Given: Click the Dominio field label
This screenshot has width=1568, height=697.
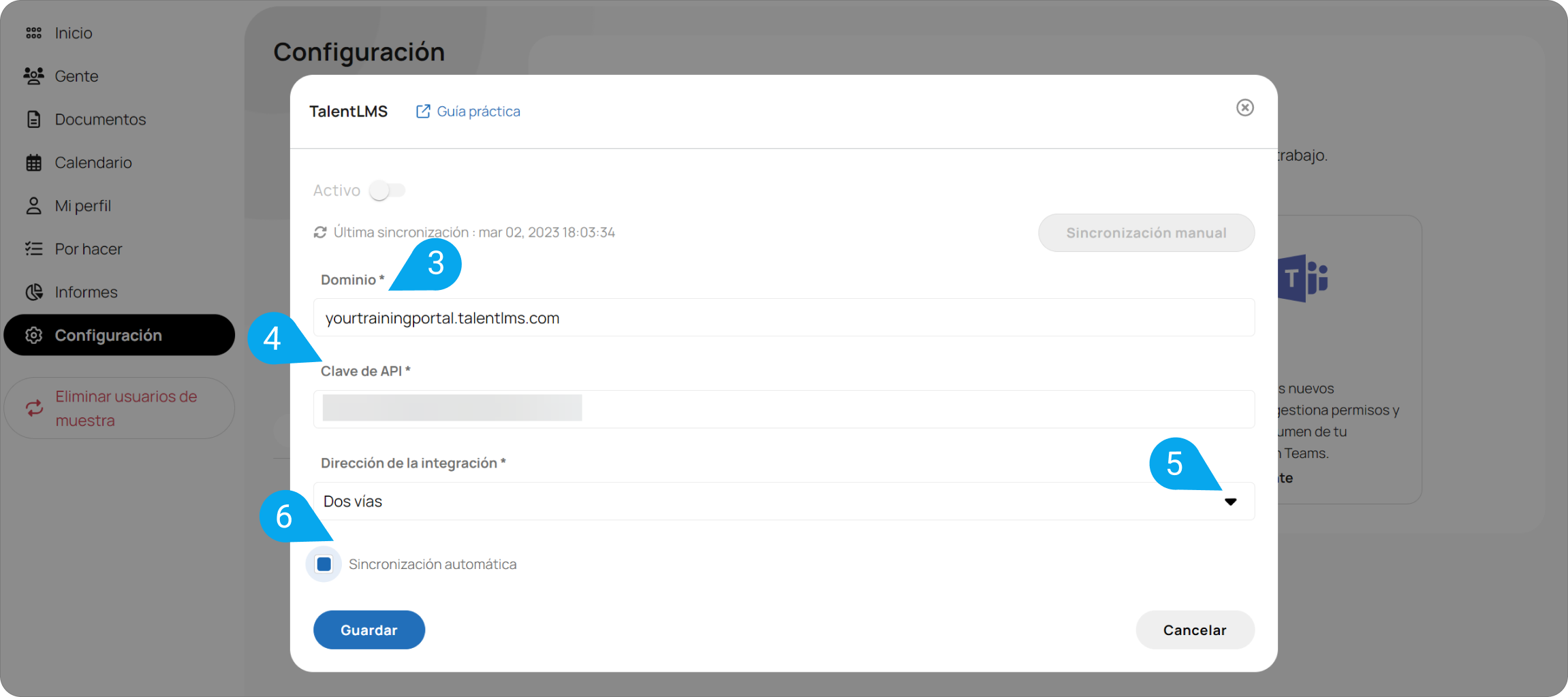Looking at the screenshot, I should pos(352,279).
